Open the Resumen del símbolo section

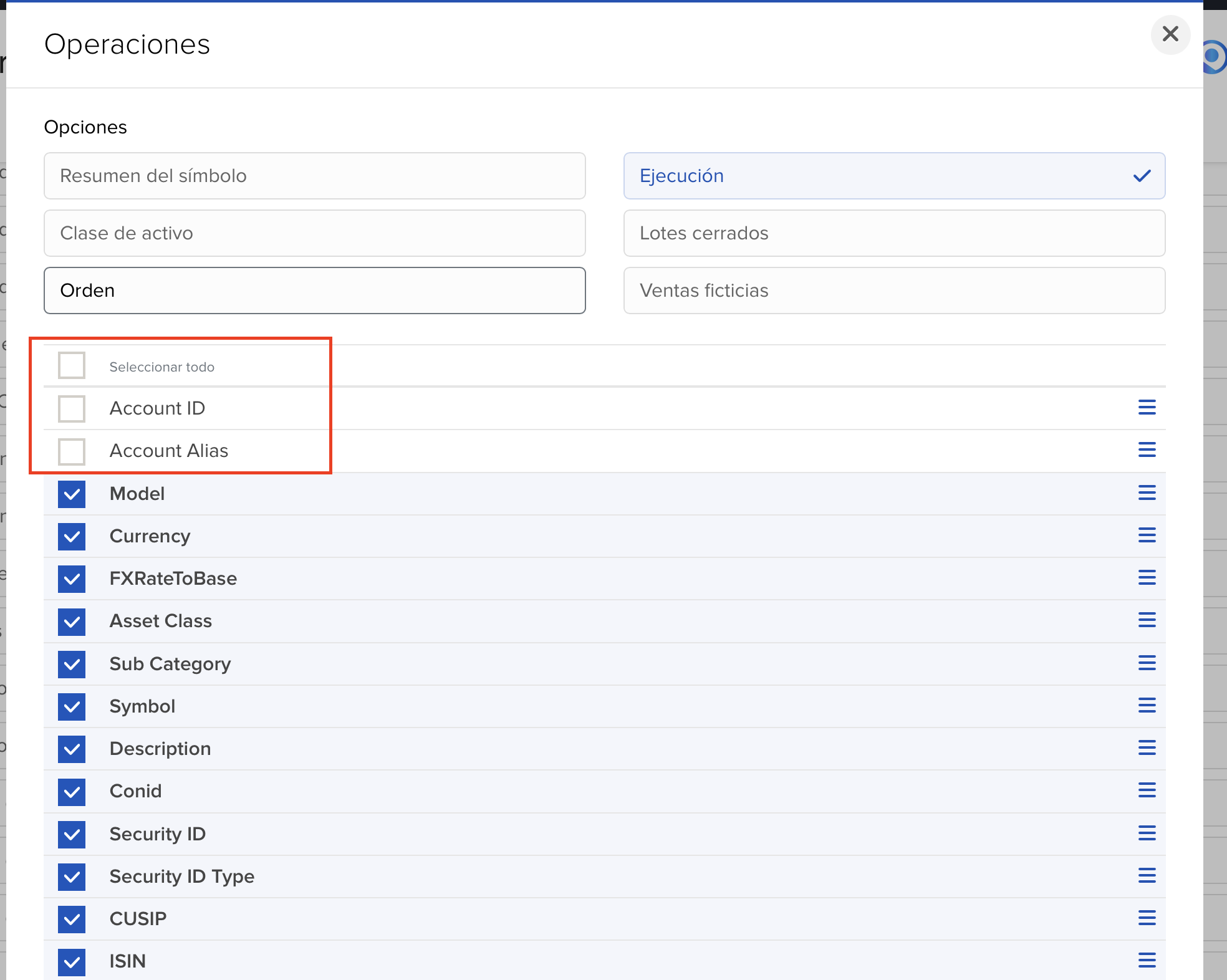[314, 176]
